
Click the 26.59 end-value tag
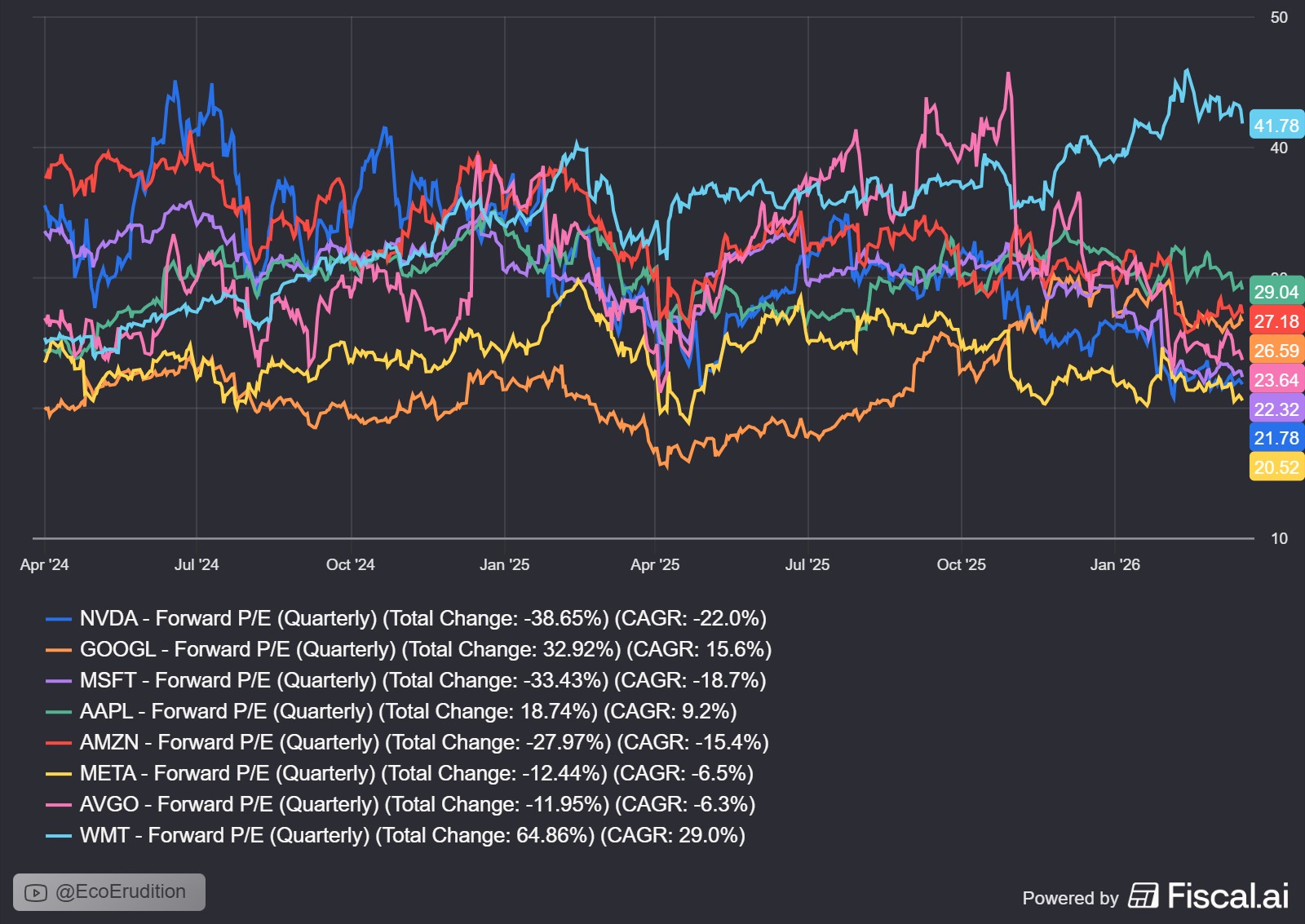1276,351
